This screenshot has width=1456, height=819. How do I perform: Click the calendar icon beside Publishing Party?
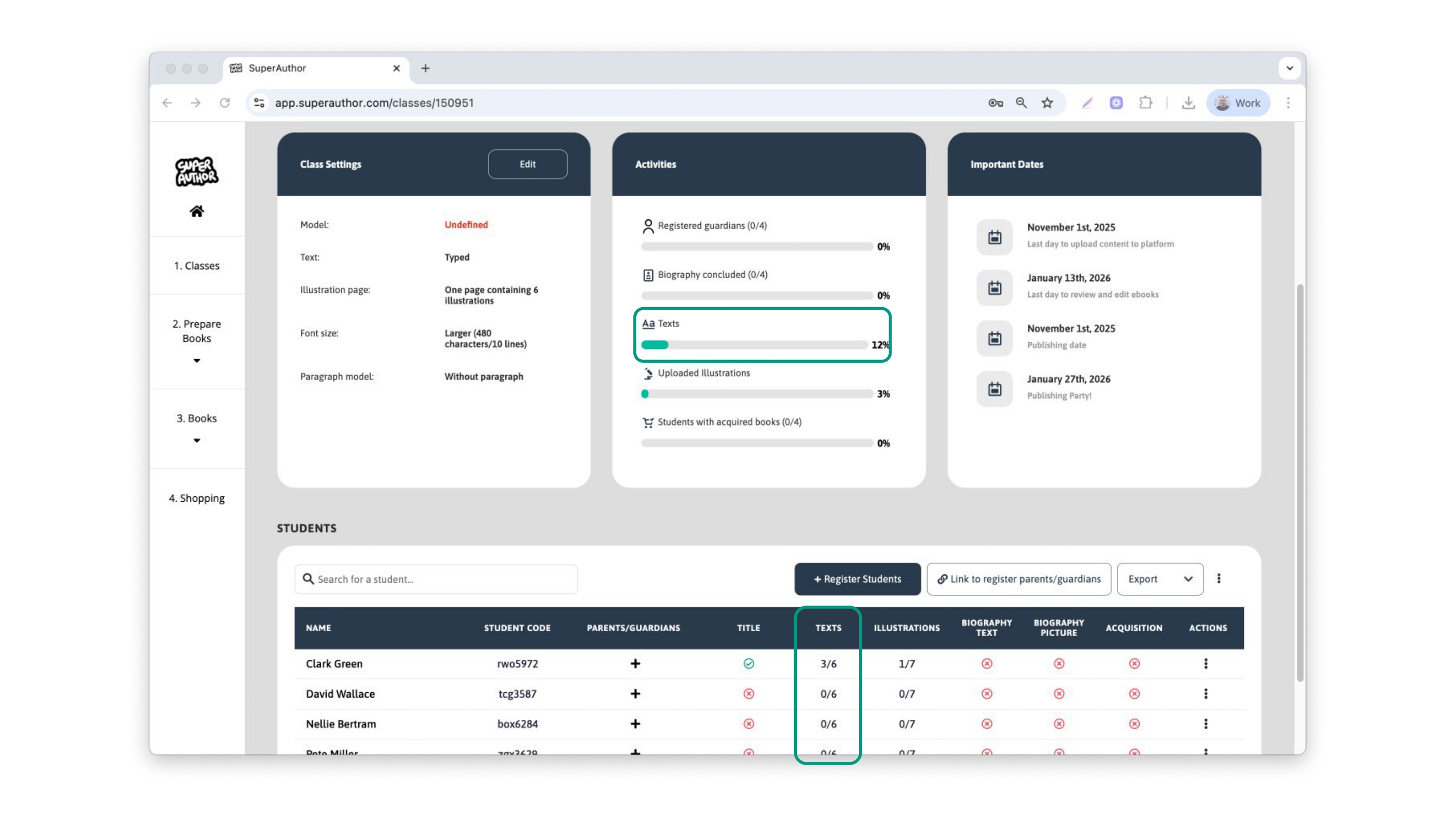[x=995, y=389]
